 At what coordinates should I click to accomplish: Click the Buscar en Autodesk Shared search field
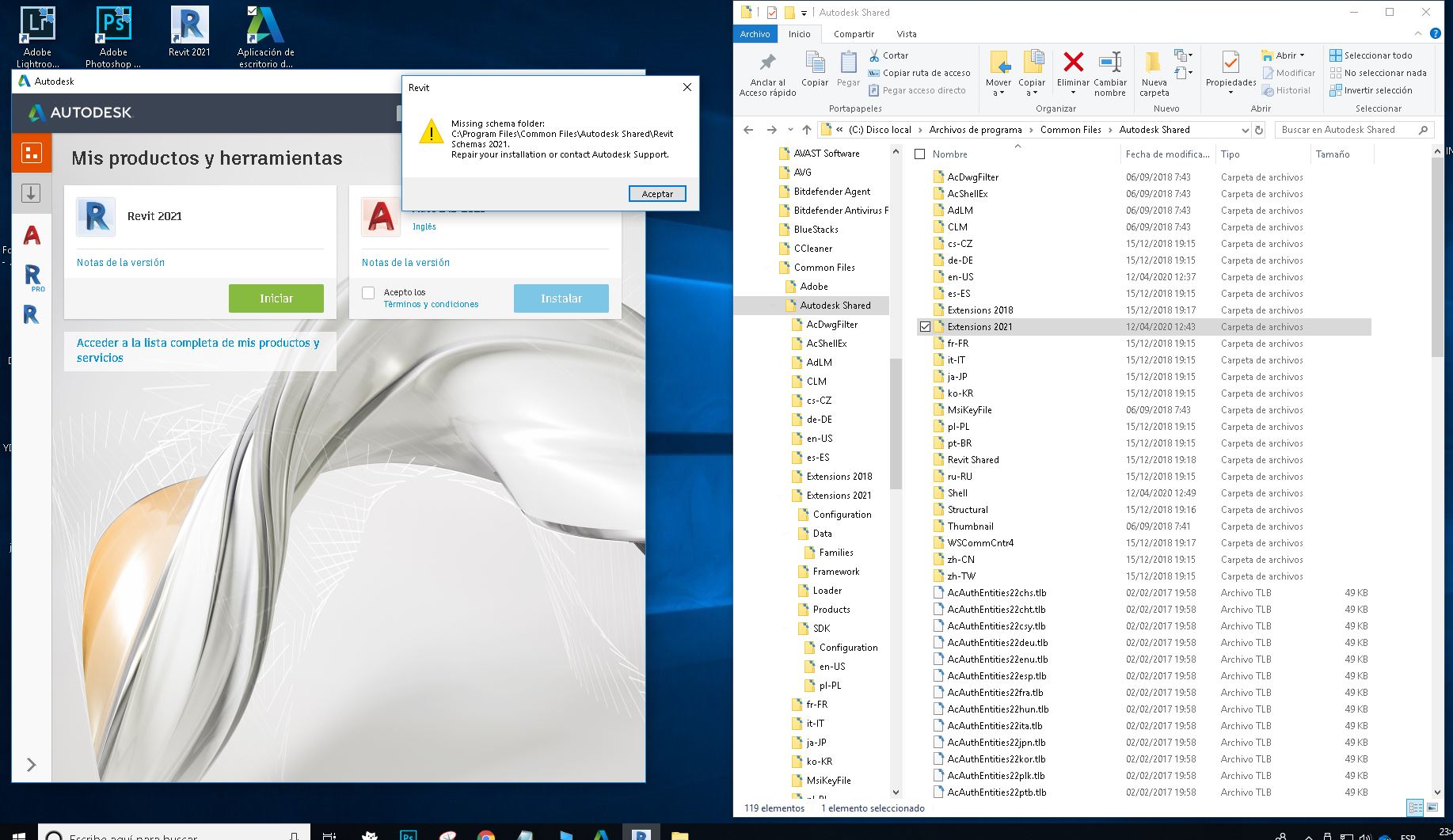[x=1354, y=130]
